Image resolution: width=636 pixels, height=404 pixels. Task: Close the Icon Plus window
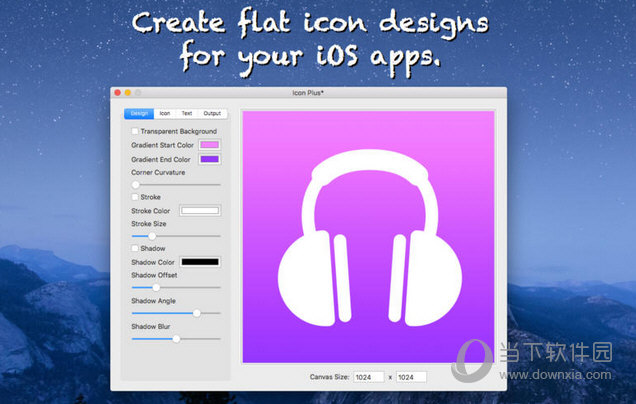pyautogui.click(x=118, y=93)
